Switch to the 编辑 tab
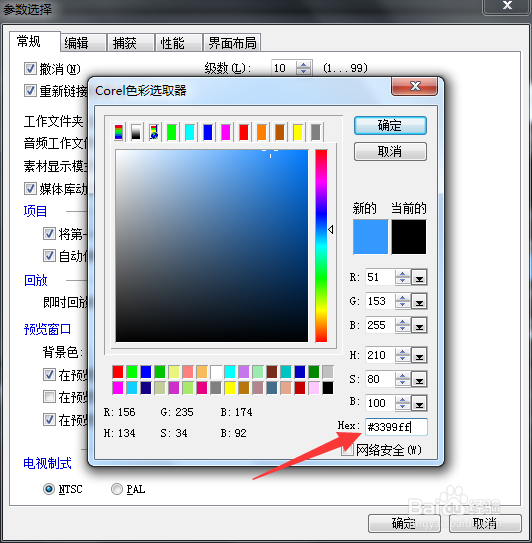This screenshot has height=543, width=532. tap(83, 43)
